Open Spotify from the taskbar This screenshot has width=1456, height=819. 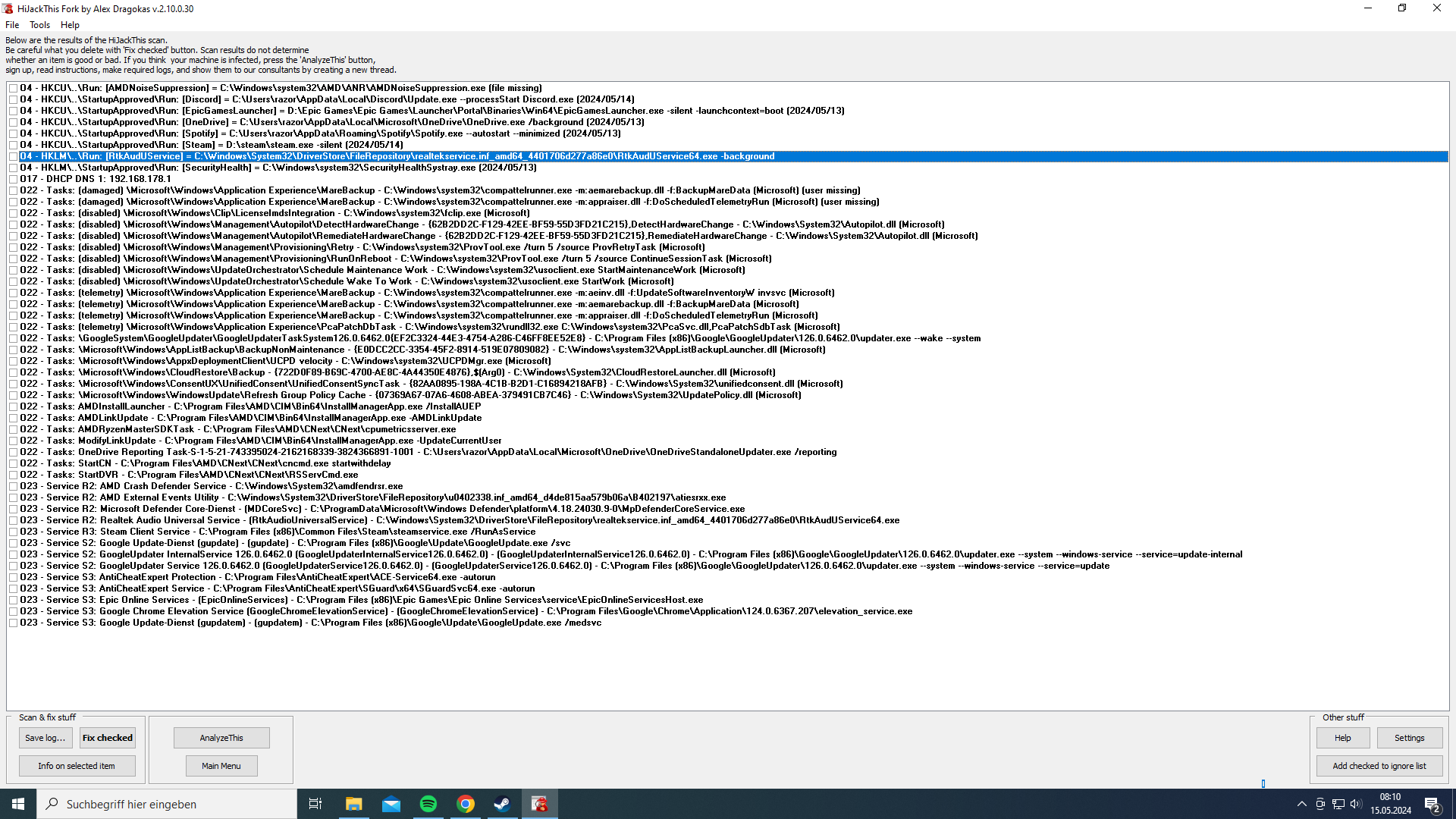[x=428, y=804]
